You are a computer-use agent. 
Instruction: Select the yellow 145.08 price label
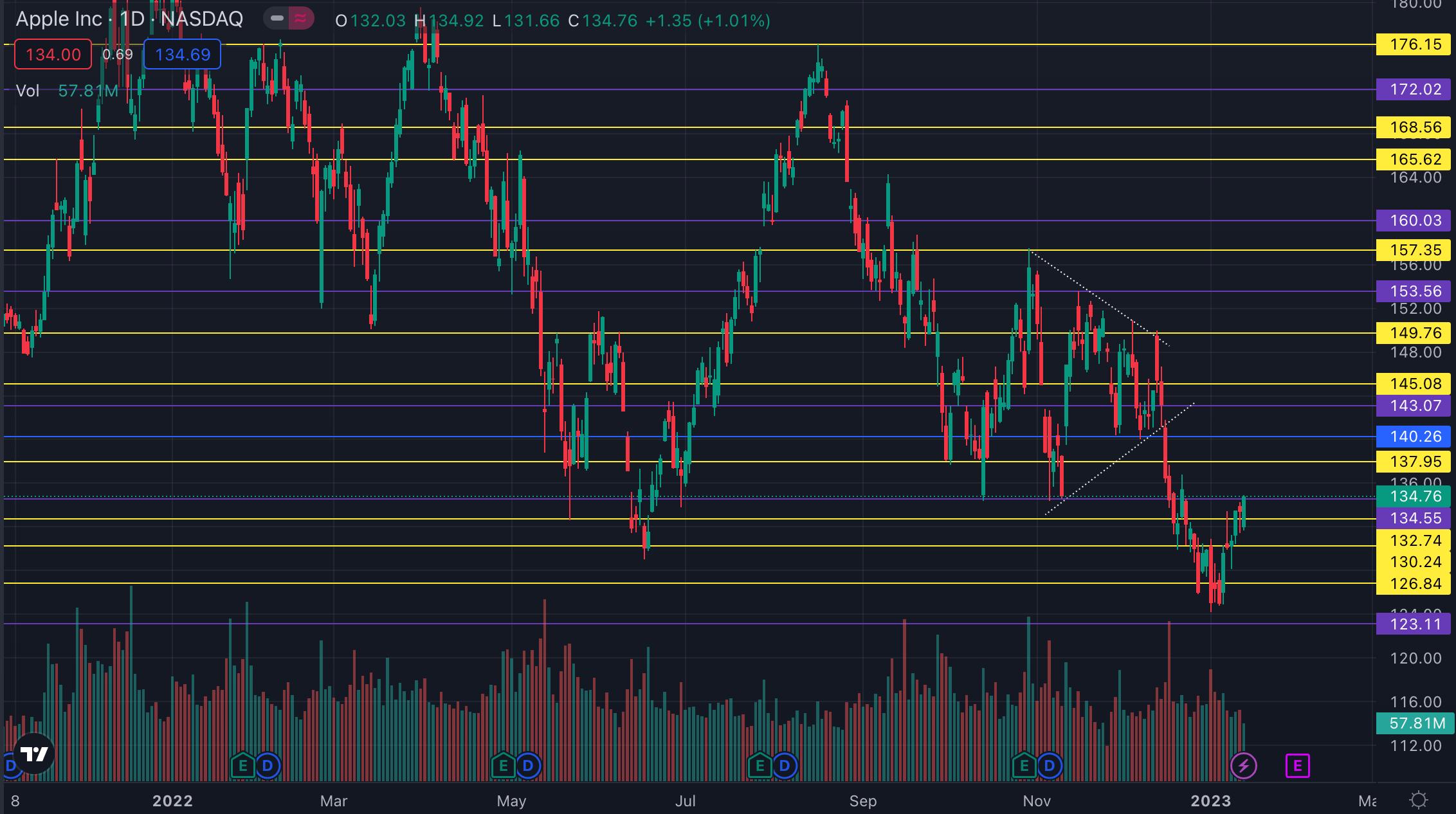[x=1414, y=384]
